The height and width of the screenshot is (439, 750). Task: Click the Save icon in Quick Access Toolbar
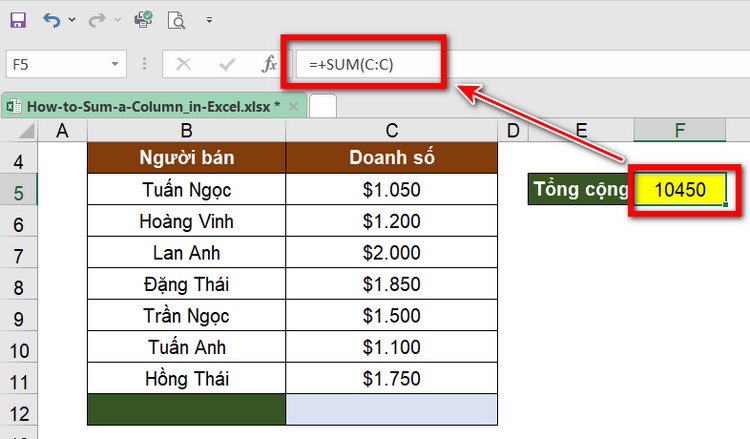point(18,20)
